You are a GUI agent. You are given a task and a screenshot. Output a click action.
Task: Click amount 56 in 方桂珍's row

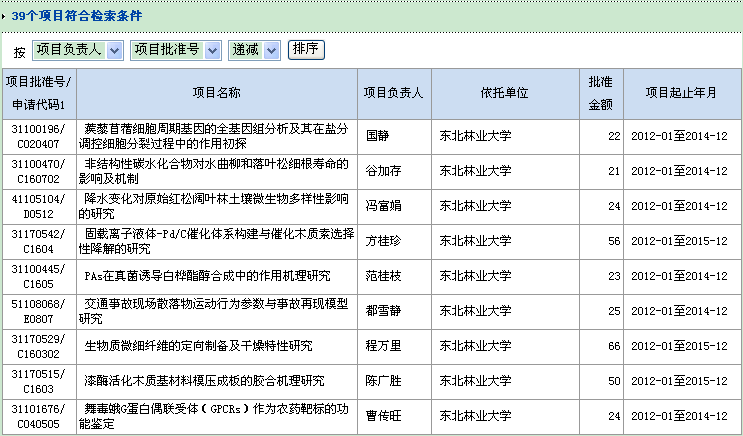pyautogui.click(x=614, y=241)
